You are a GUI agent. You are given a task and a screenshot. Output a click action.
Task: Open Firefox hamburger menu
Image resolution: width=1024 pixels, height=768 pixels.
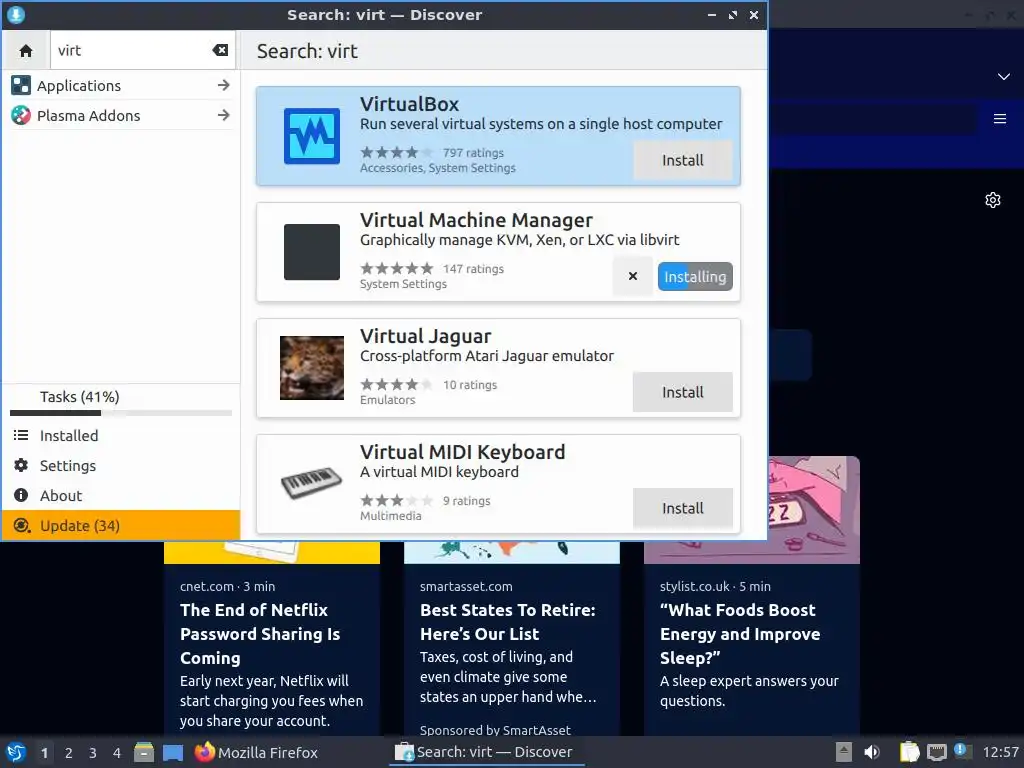(1000, 119)
